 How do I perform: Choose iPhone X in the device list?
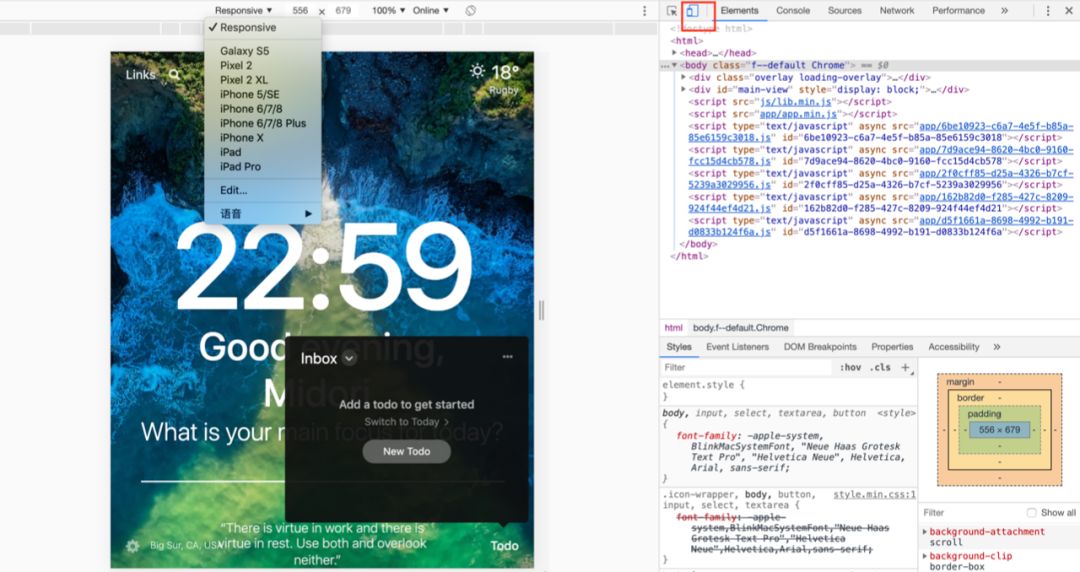coord(242,138)
